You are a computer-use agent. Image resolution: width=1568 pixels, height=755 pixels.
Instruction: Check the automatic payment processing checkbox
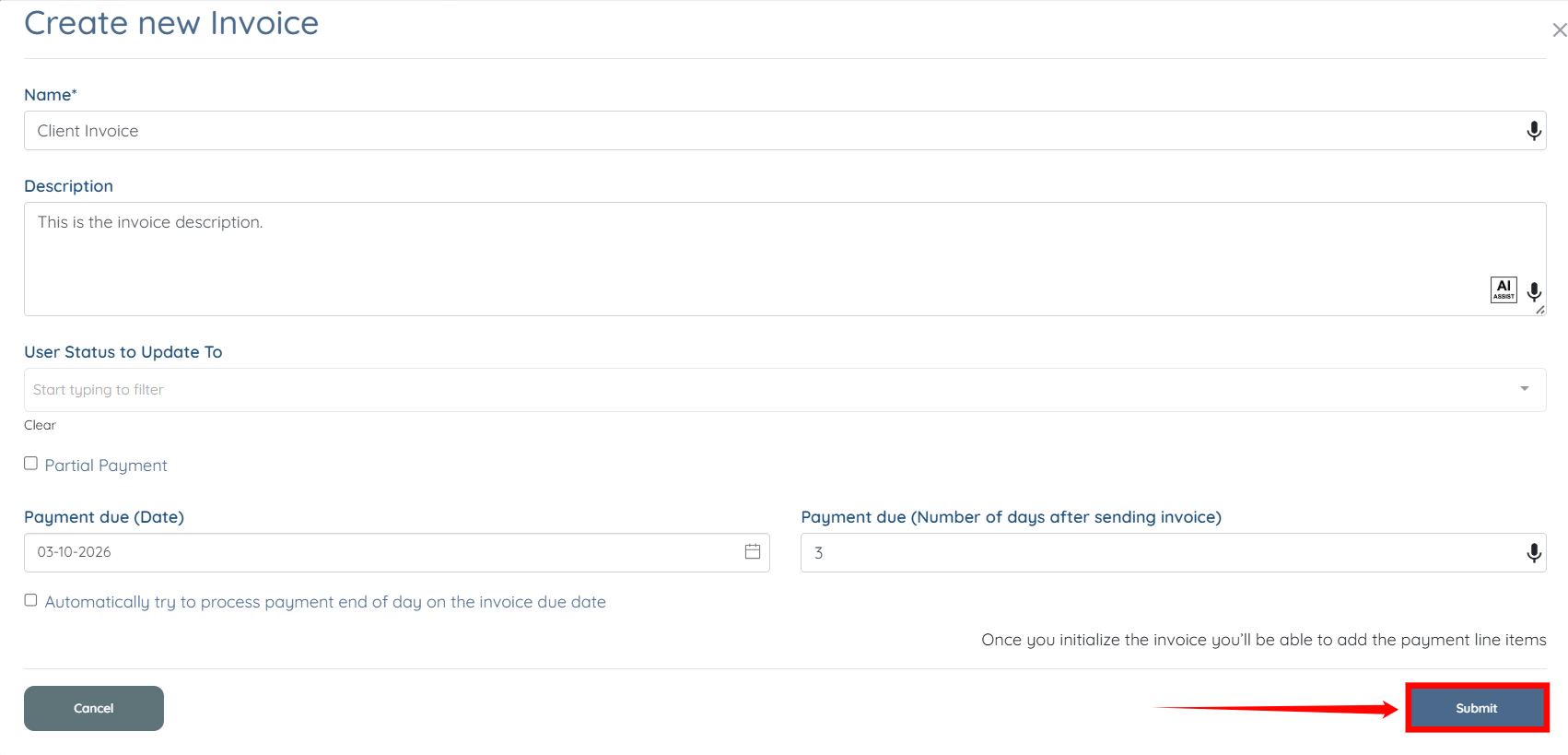click(x=31, y=600)
